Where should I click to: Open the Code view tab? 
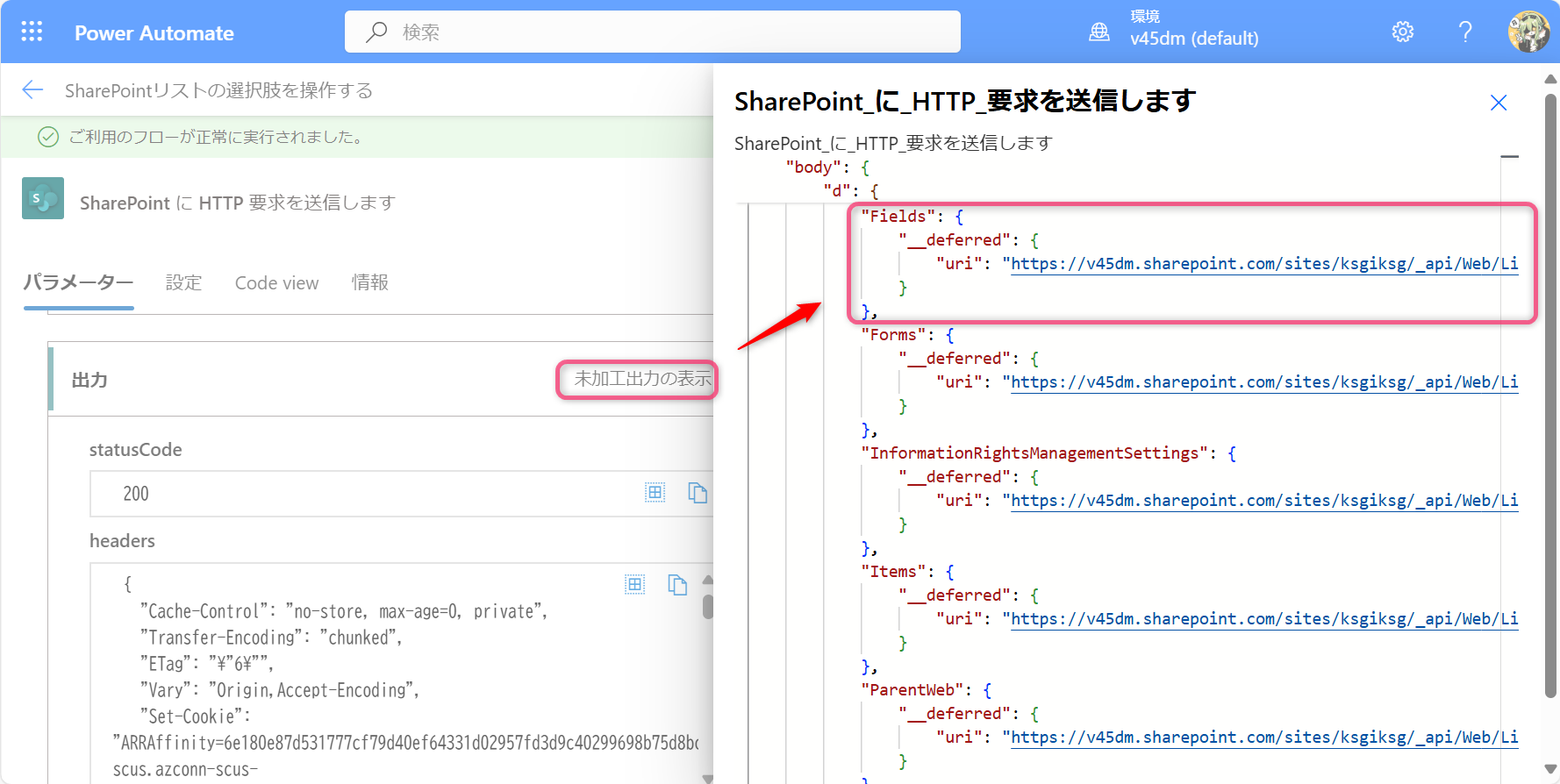click(x=276, y=282)
